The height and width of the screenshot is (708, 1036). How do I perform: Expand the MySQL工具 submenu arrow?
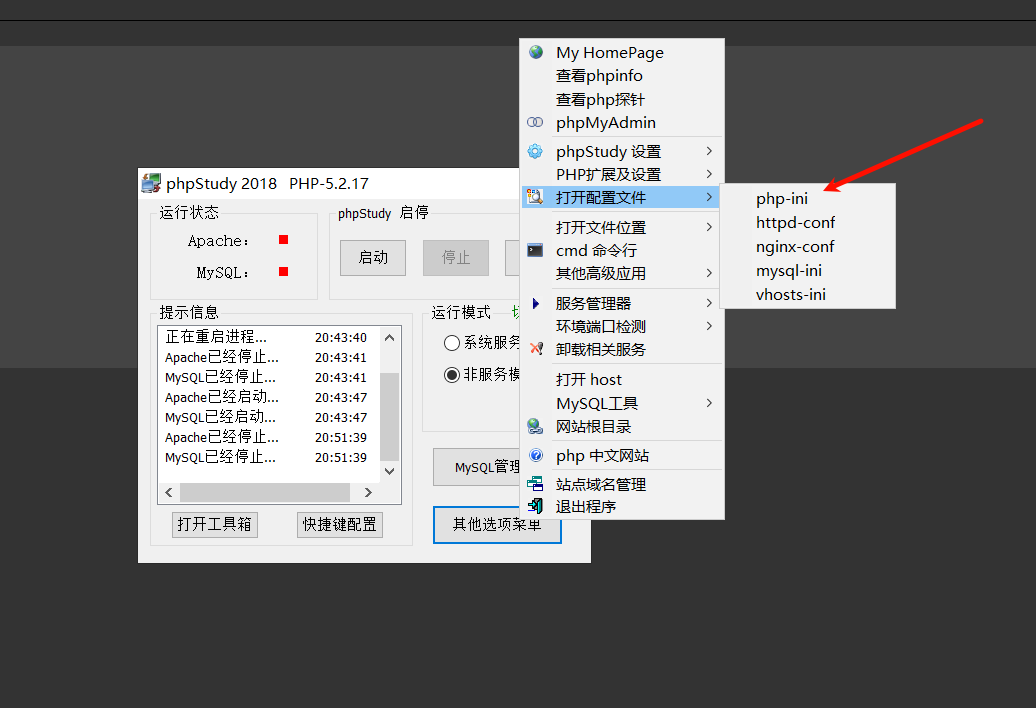(709, 403)
